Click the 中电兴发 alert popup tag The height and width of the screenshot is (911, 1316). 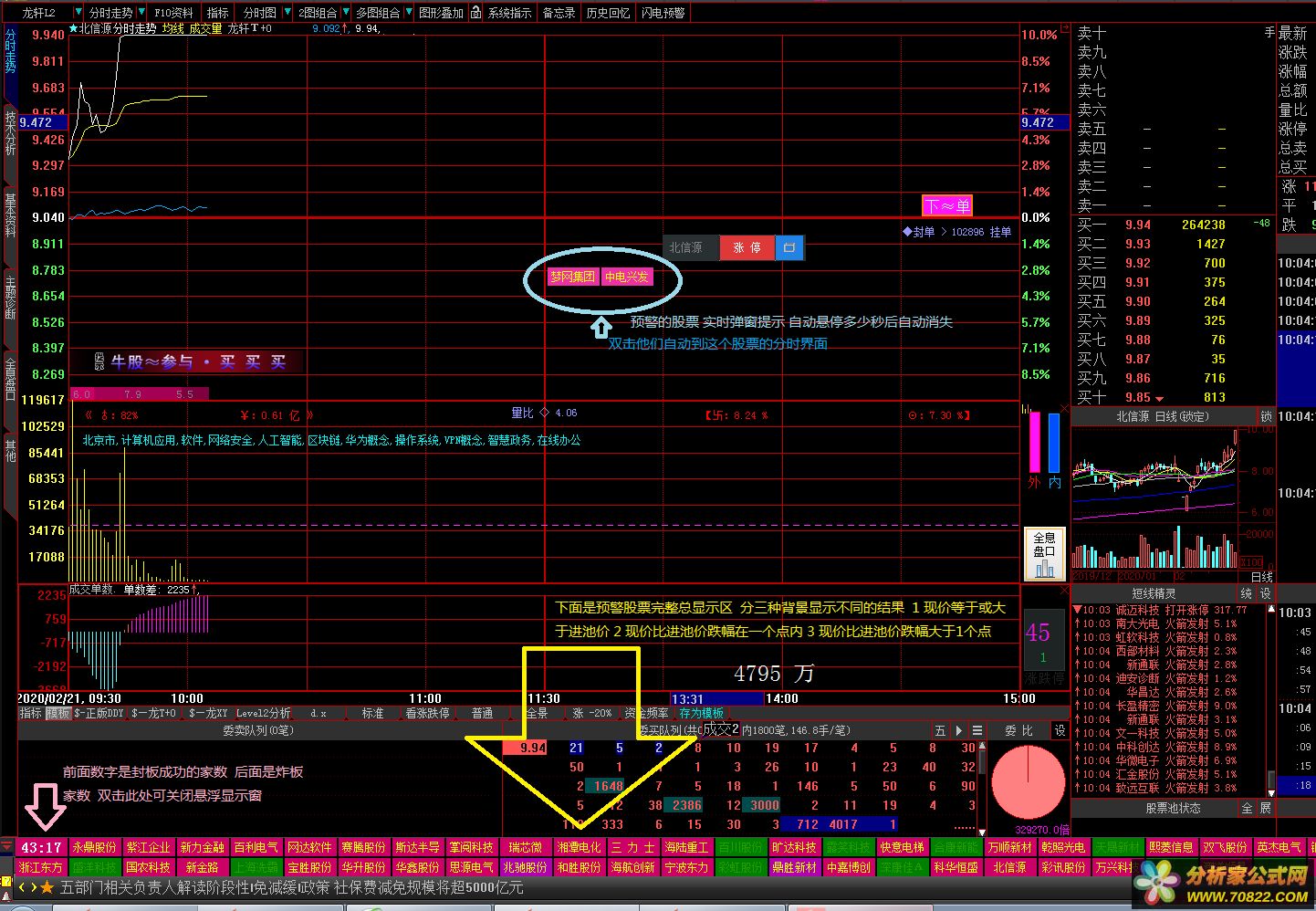click(627, 277)
